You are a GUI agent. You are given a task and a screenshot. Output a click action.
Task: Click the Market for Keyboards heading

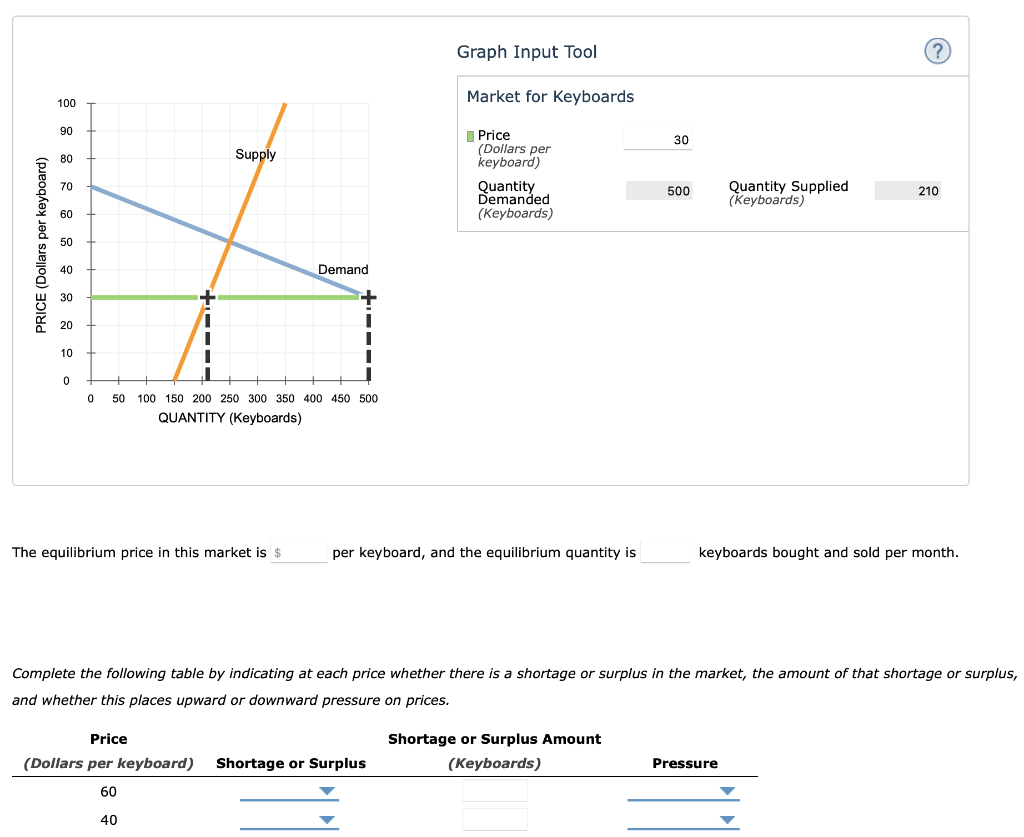click(x=549, y=97)
